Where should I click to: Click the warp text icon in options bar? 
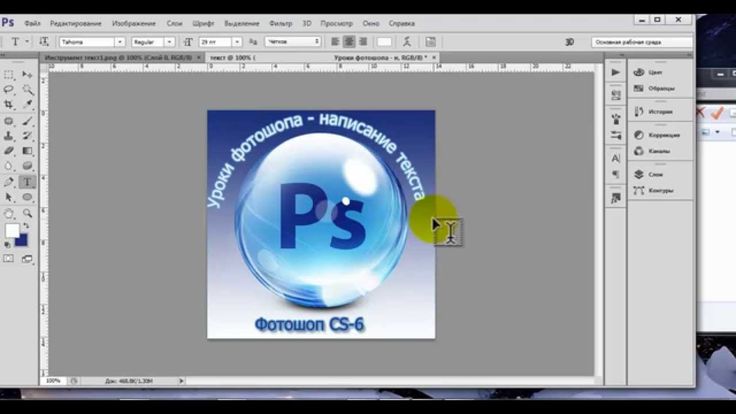click(407, 42)
